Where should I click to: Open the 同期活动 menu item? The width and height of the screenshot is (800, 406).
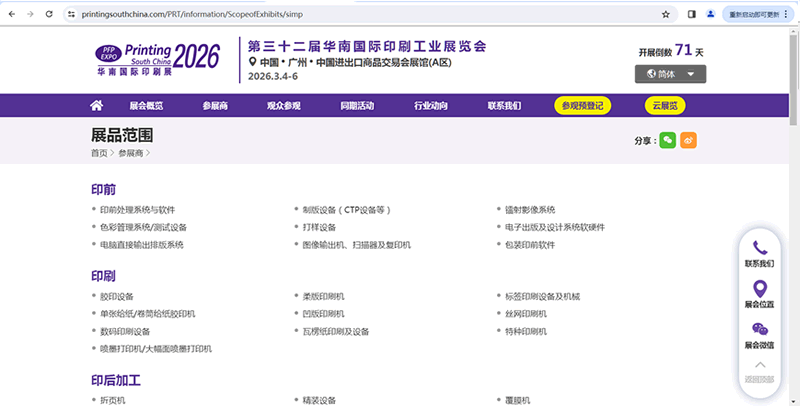357,106
